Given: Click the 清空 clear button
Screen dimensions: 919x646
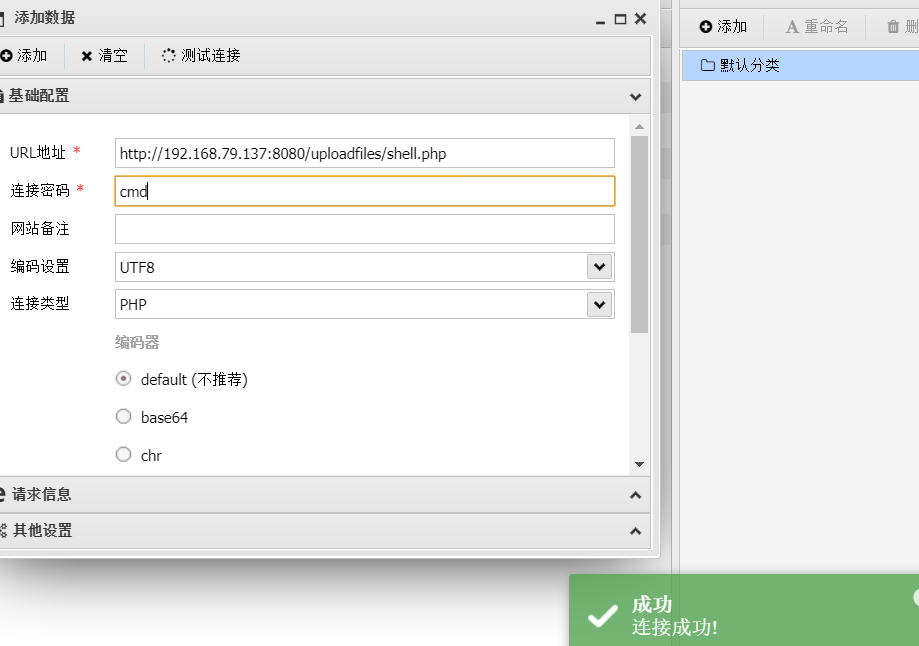Looking at the screenshot, I should pos(104,56).
